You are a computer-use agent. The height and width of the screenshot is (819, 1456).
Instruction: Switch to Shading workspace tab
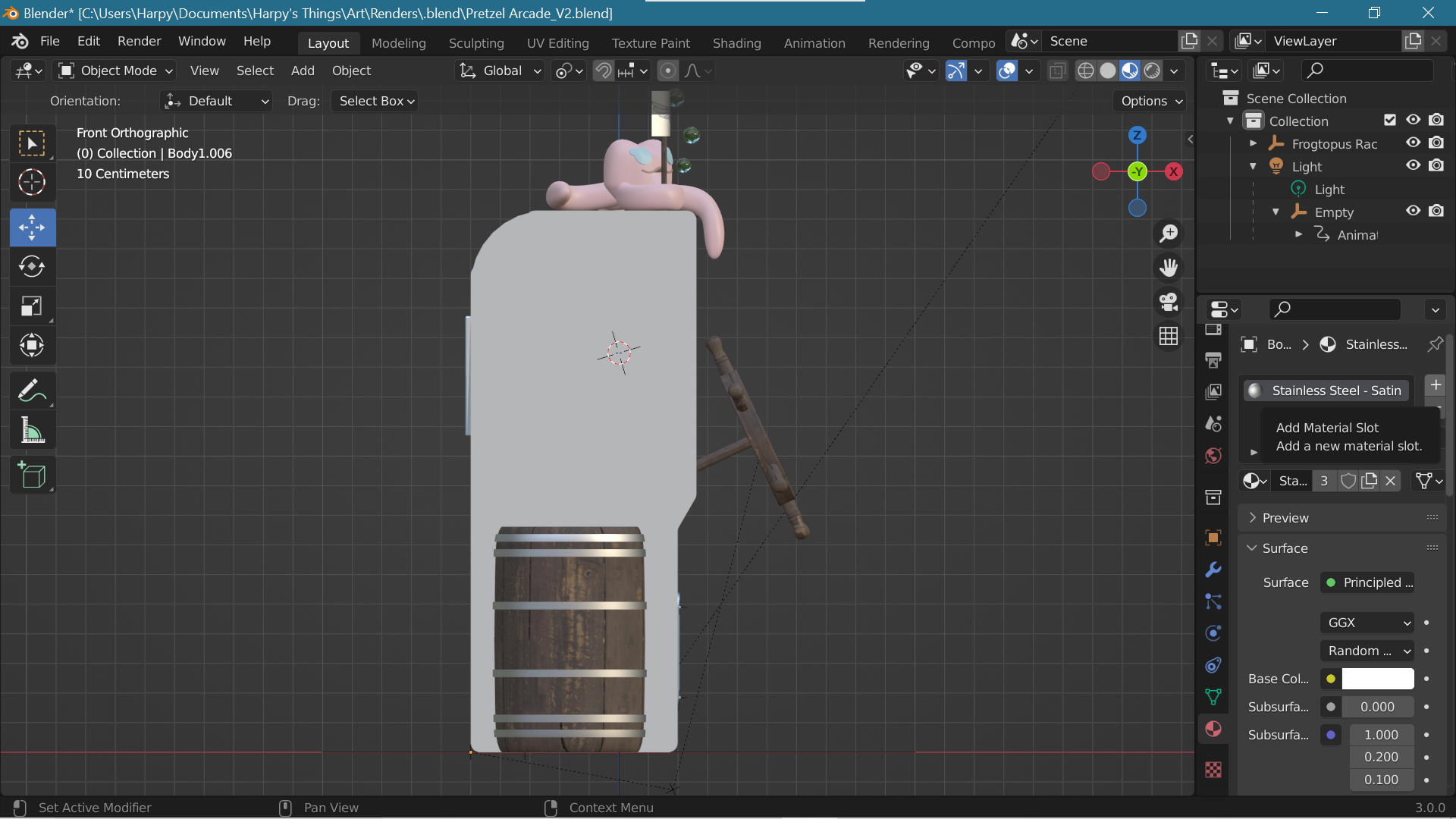point(736,43)
